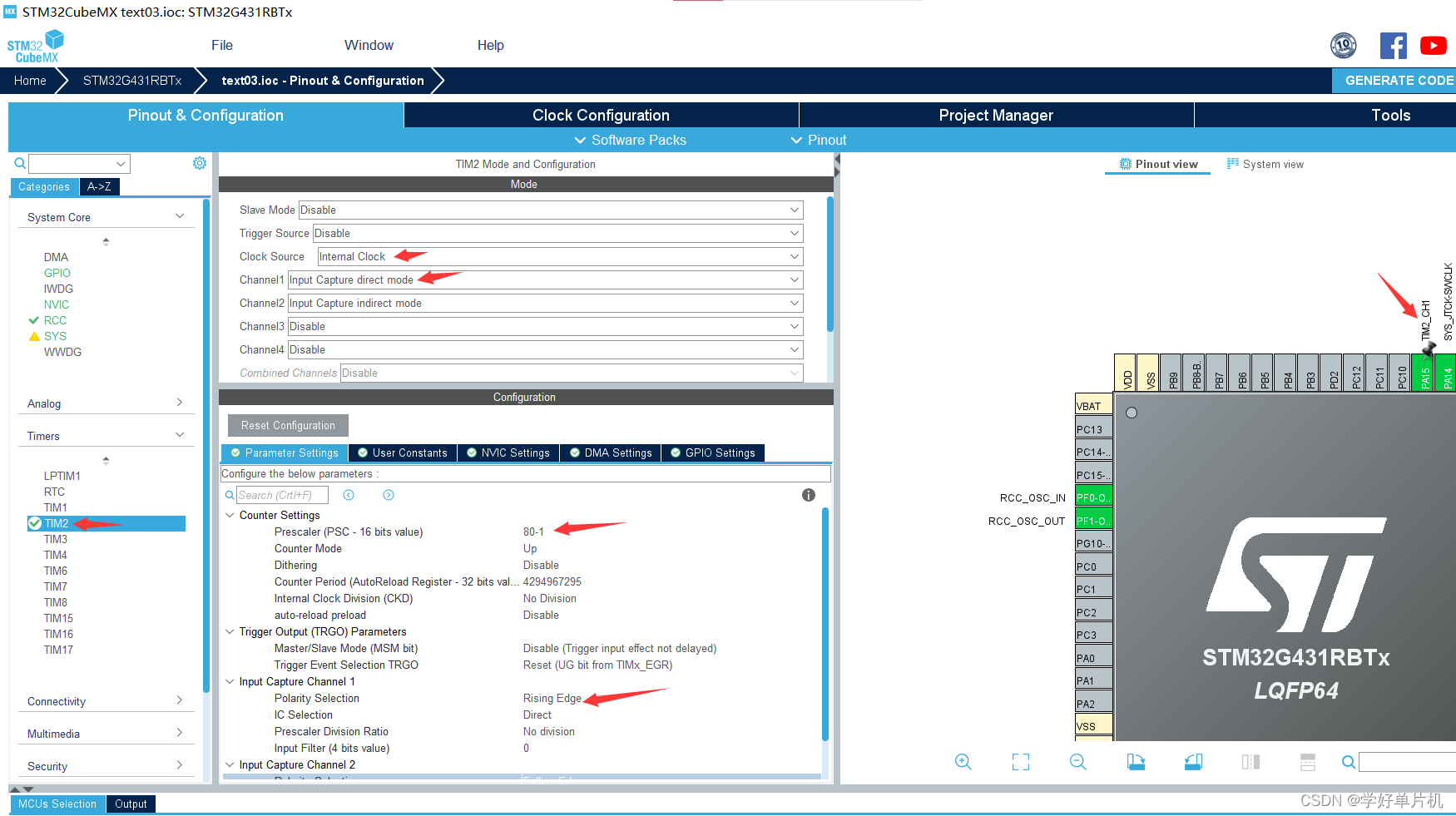Click the STM32CubeMX logo

[36, 47]
